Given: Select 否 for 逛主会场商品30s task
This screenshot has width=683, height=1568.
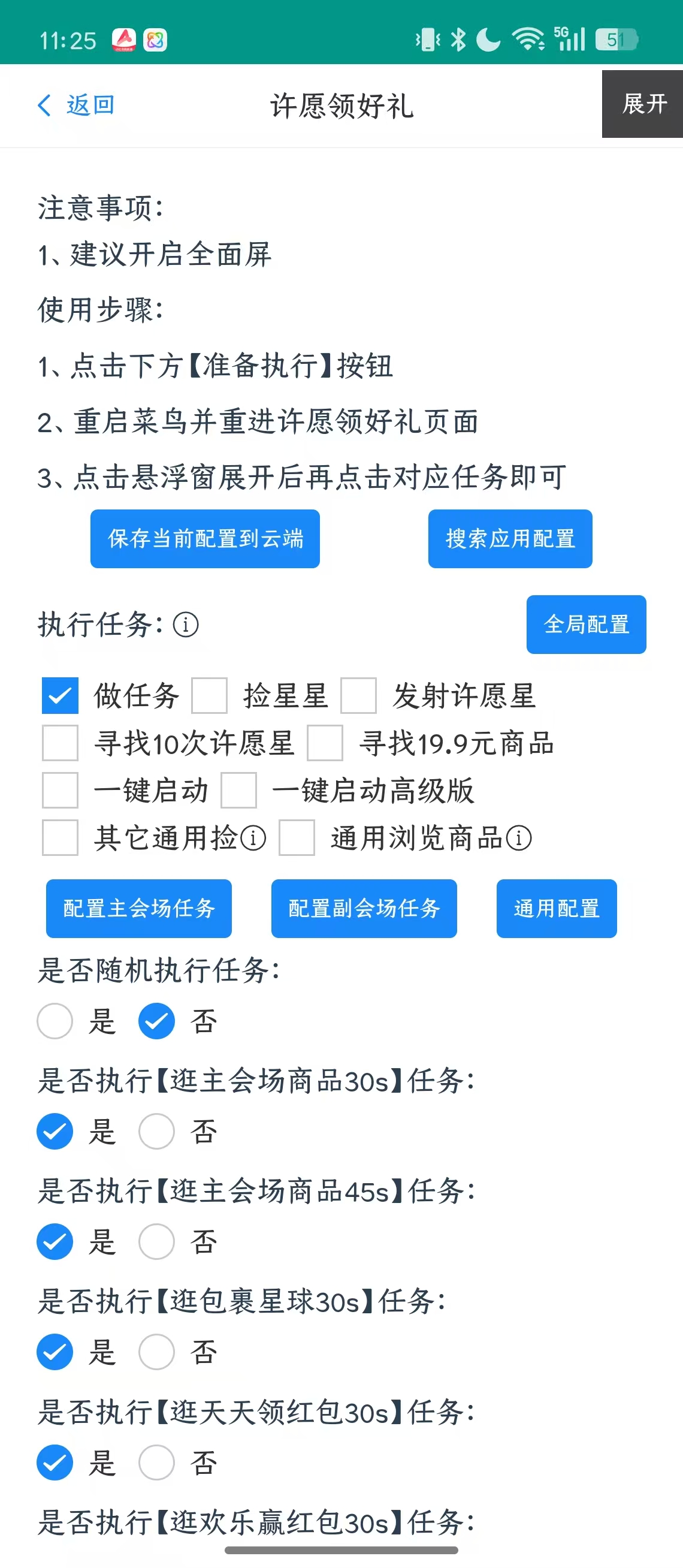Looking at the screenshot, I should pos(156,1132).
